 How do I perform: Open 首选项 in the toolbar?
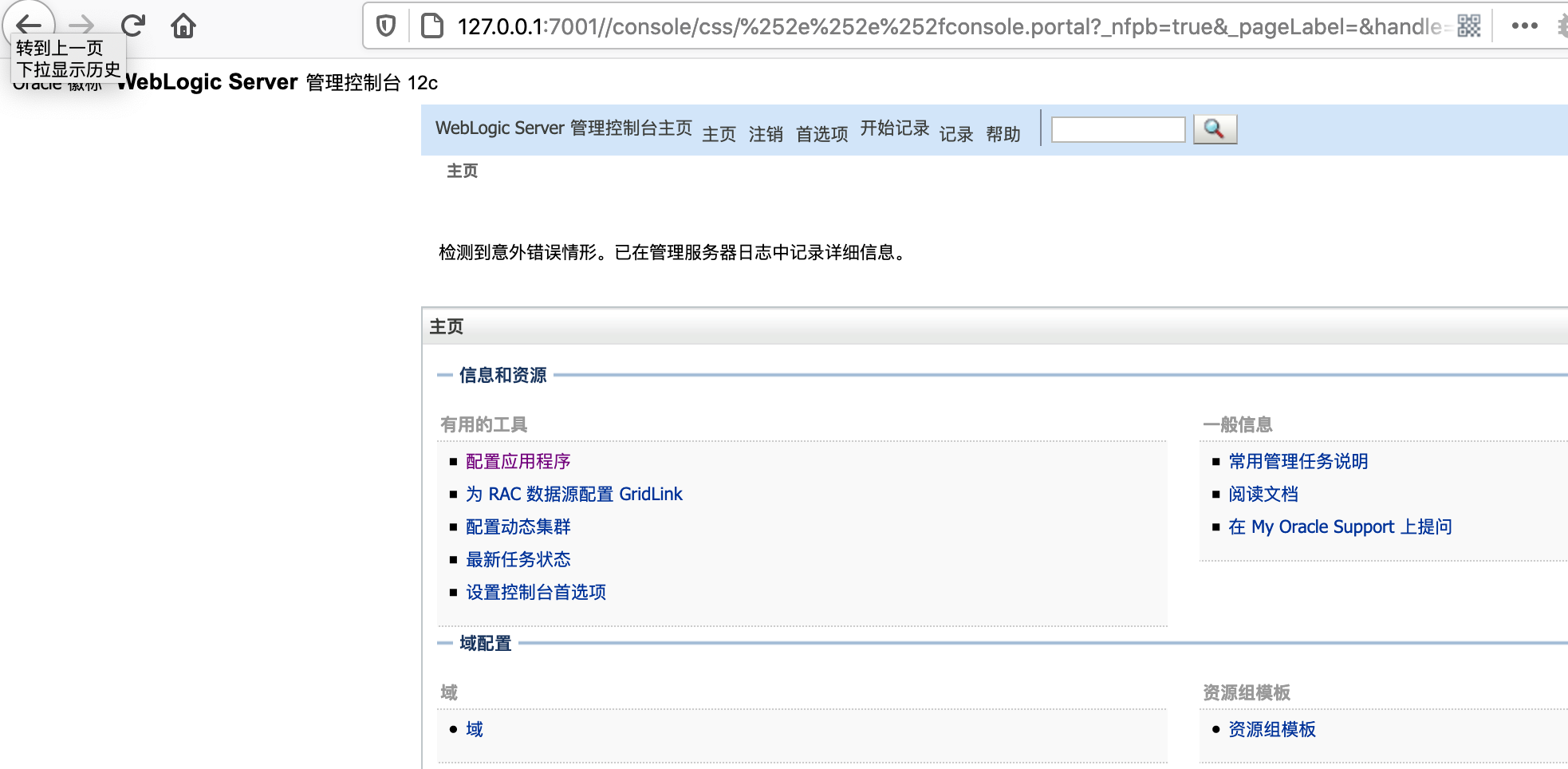point(821,134)
